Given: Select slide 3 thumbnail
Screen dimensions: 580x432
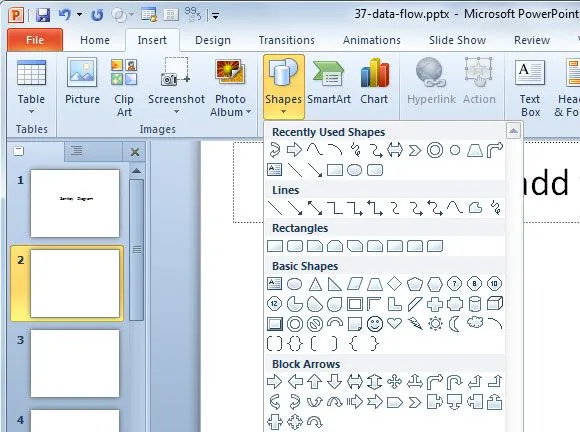Looking at the screenshot, I should coord(75,363).
